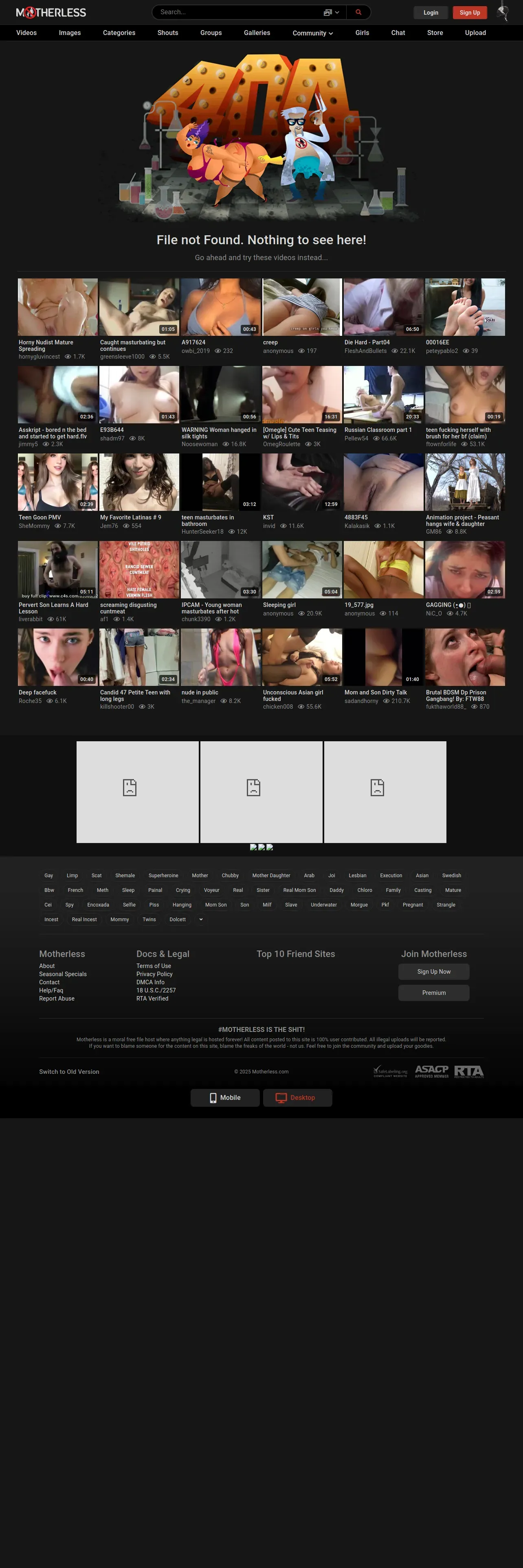Open the Upload menu item
Image resolution: width=523 pixels, height=1568 pixels.
tap(475, 33)
